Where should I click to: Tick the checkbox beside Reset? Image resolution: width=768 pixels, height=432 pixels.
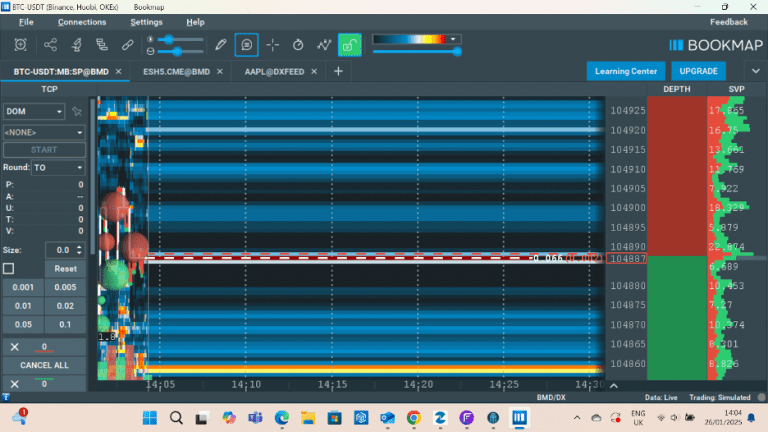[8, 268]
